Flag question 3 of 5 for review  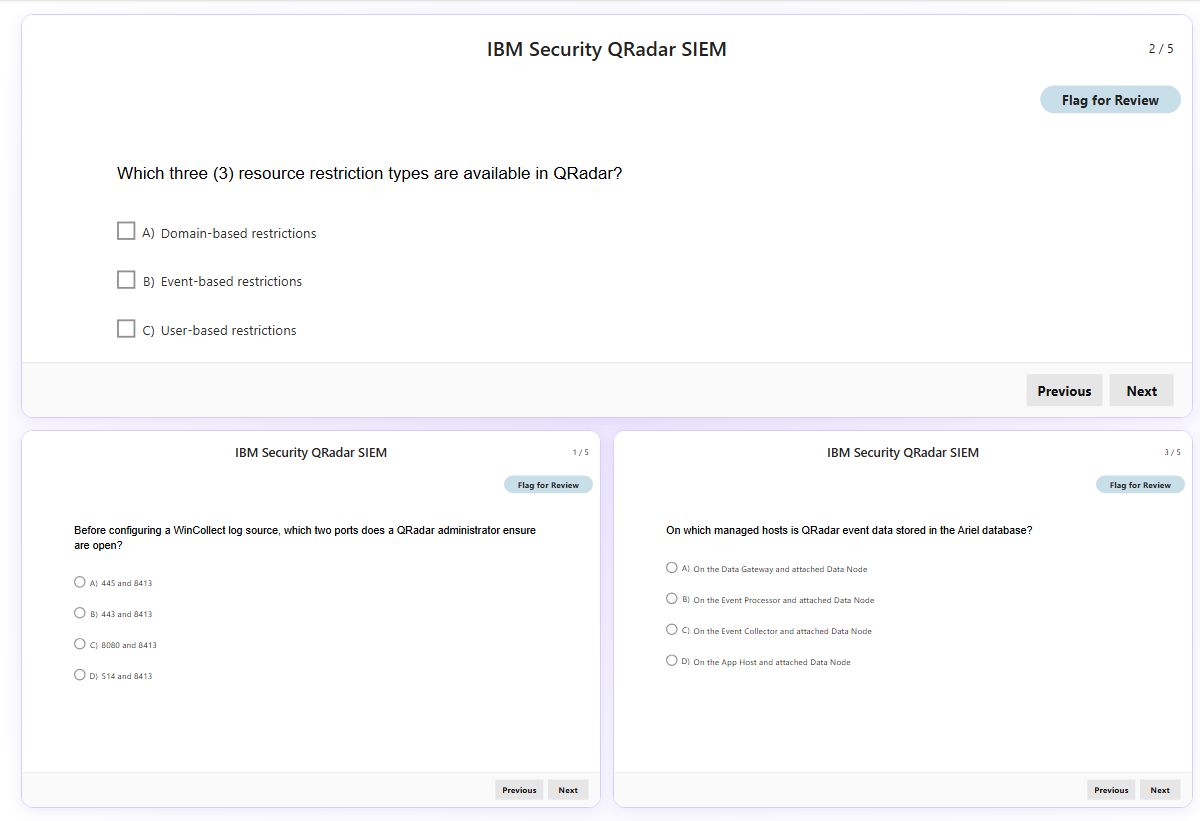(1140, 485)
